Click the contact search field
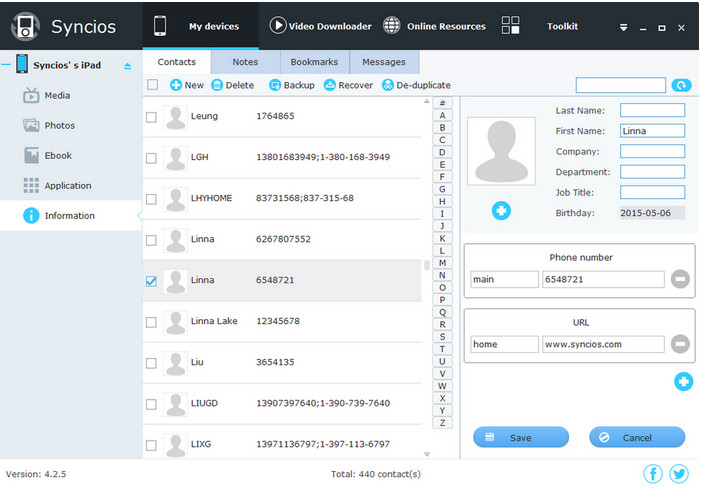The image size is (701, 488). click(621, 85)
